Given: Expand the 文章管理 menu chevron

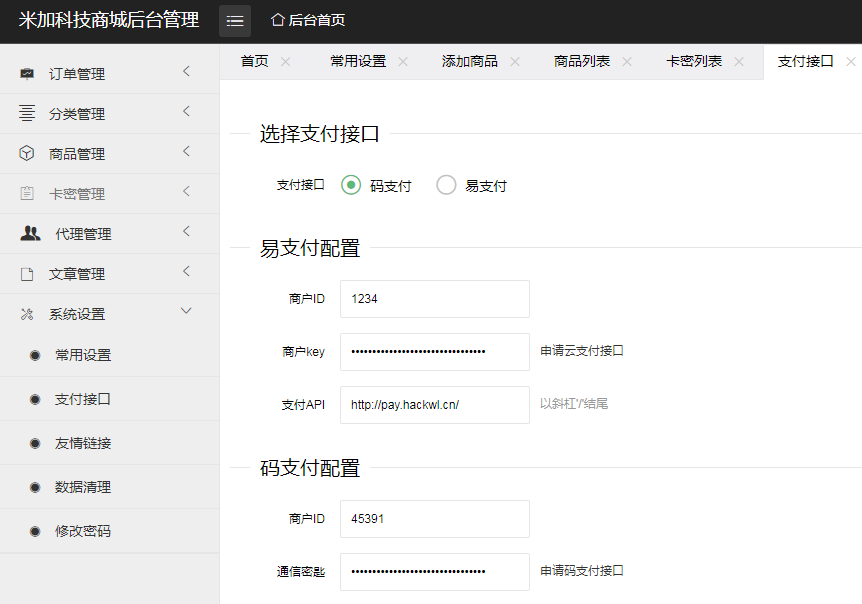Looking at the screenshot, I should [186, 272].
